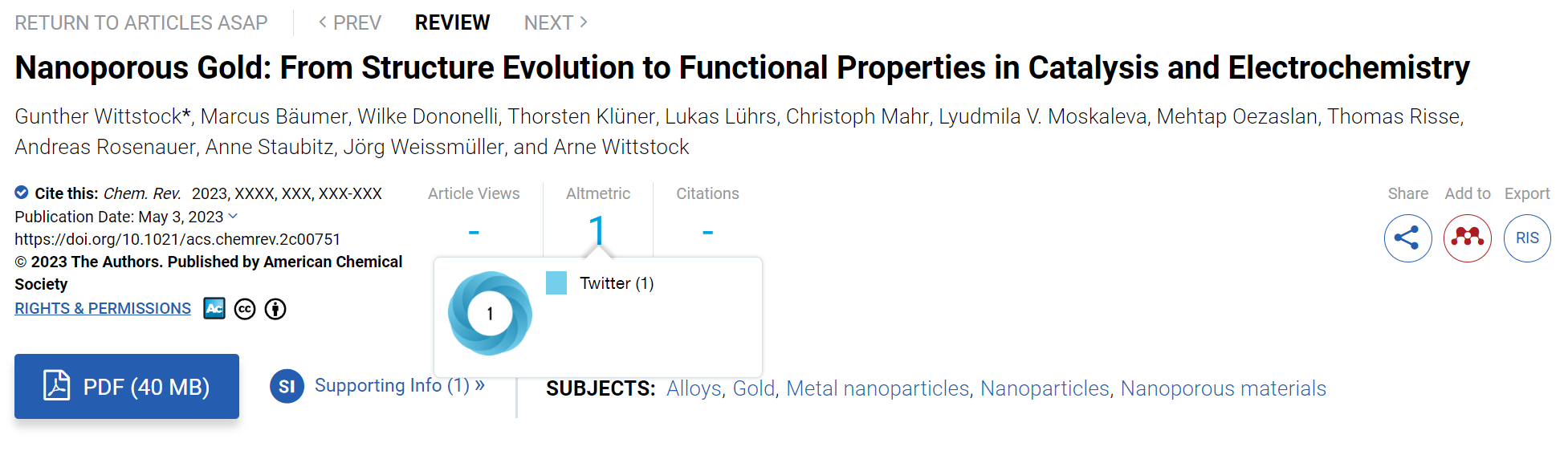Expand the Publication Date chevron
Viewport: 1568px width, 451px height.
pos(233,216)
